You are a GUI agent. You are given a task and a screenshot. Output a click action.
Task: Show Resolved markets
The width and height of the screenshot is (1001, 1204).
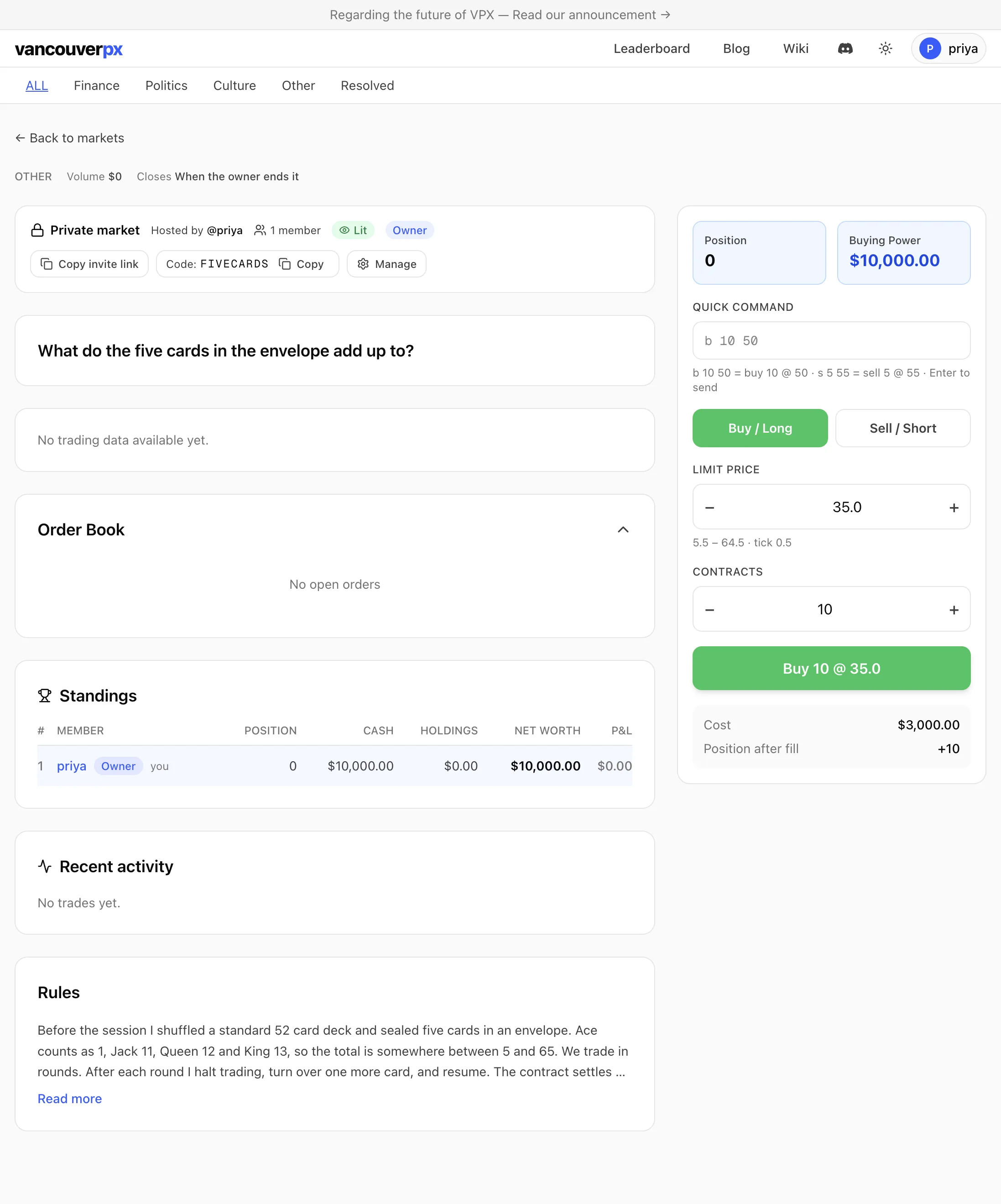[367, 85]
